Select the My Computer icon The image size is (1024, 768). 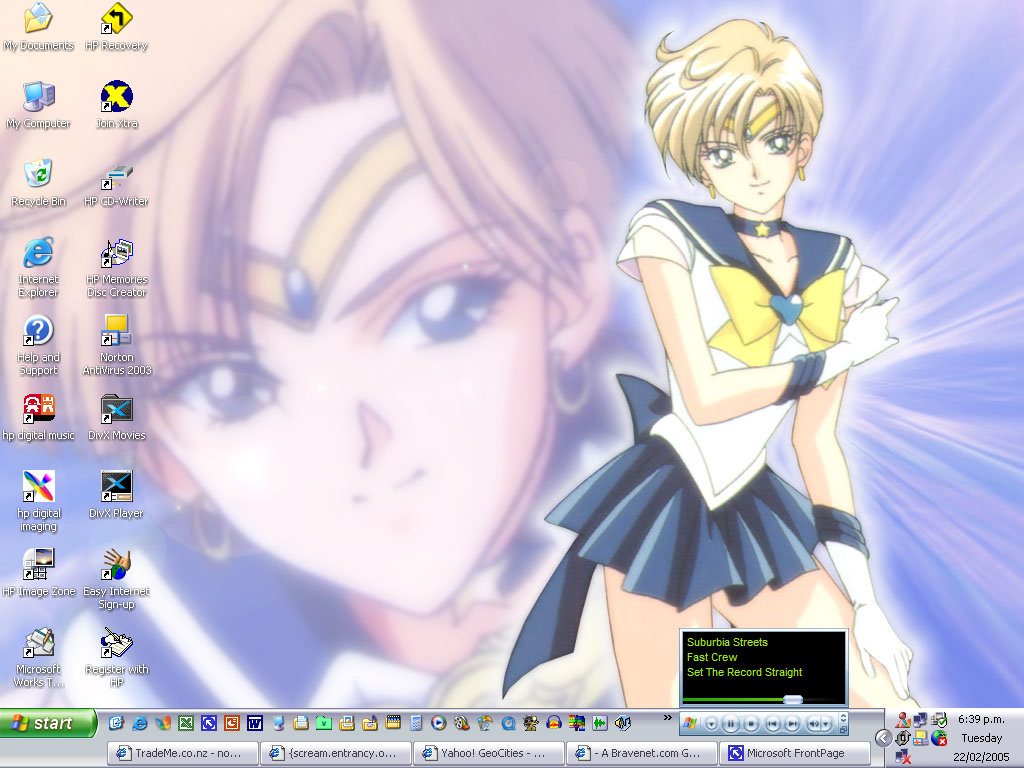point(38,105)
